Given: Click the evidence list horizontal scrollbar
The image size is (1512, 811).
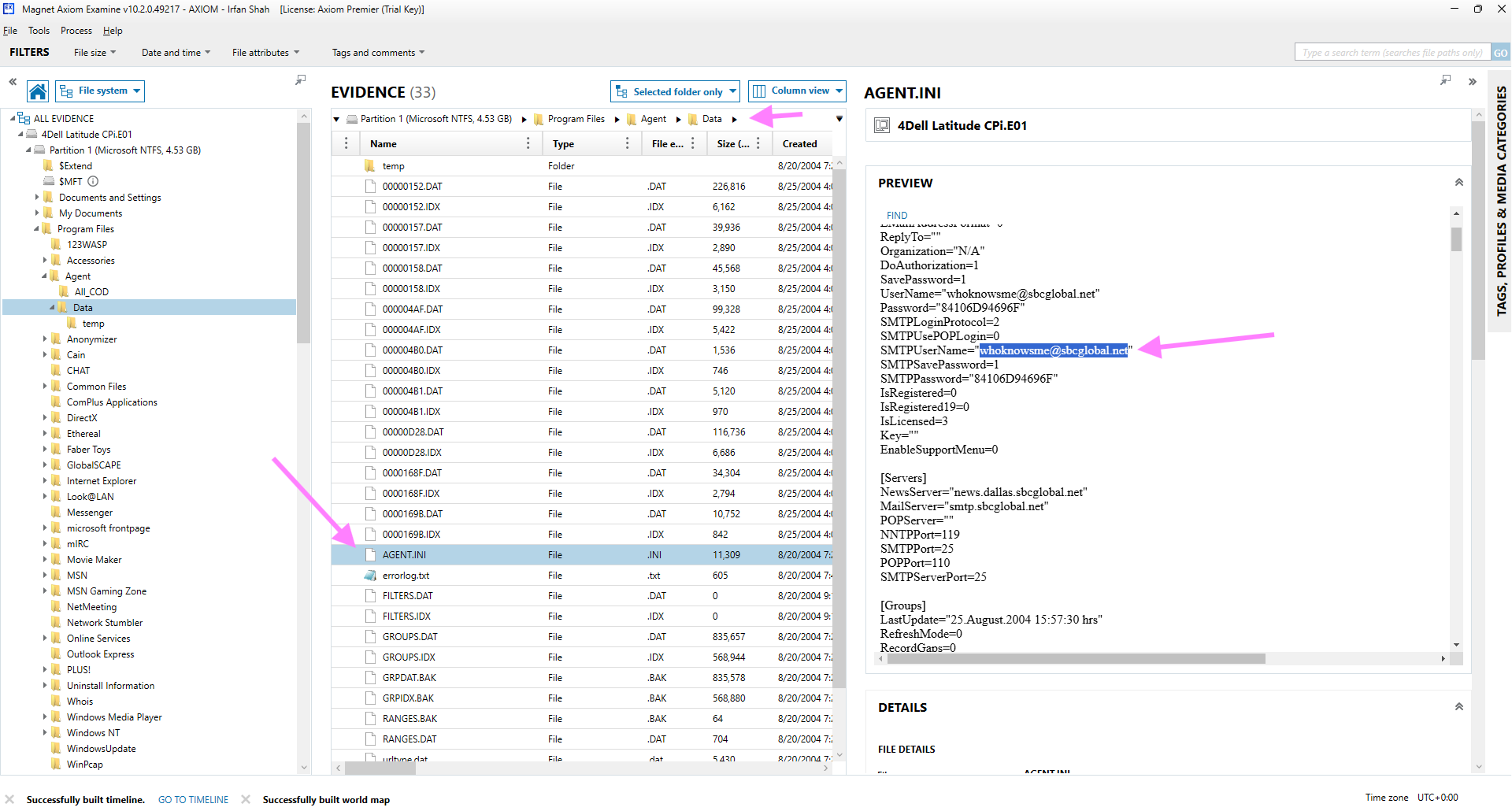Looking at the screenshot, I should (380, 768).
